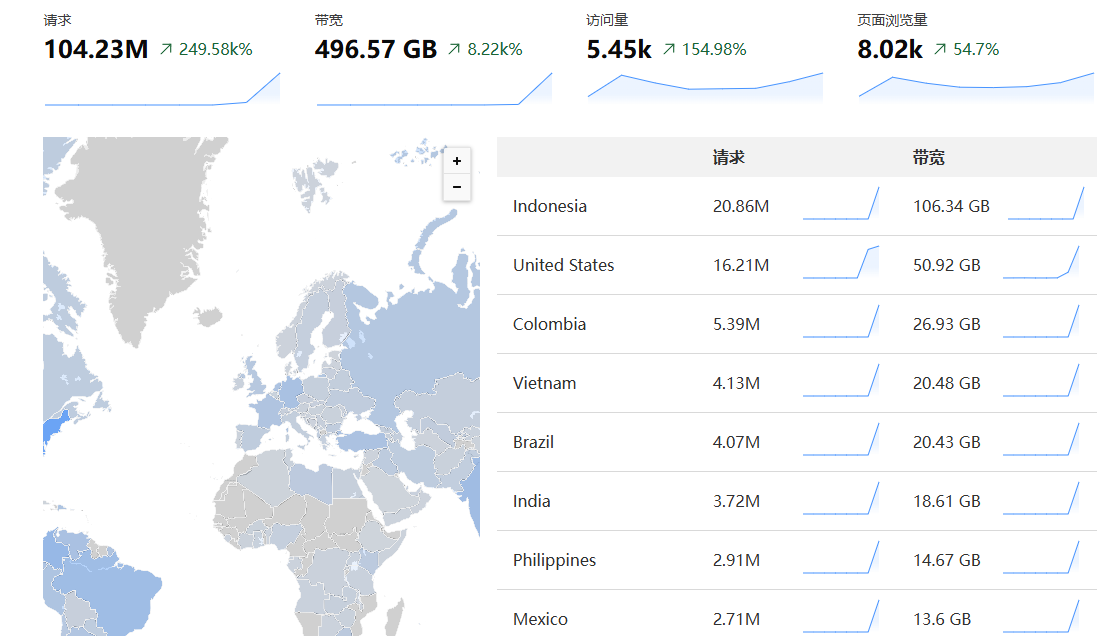Click the Vietnam country name

tap(544, 383)
